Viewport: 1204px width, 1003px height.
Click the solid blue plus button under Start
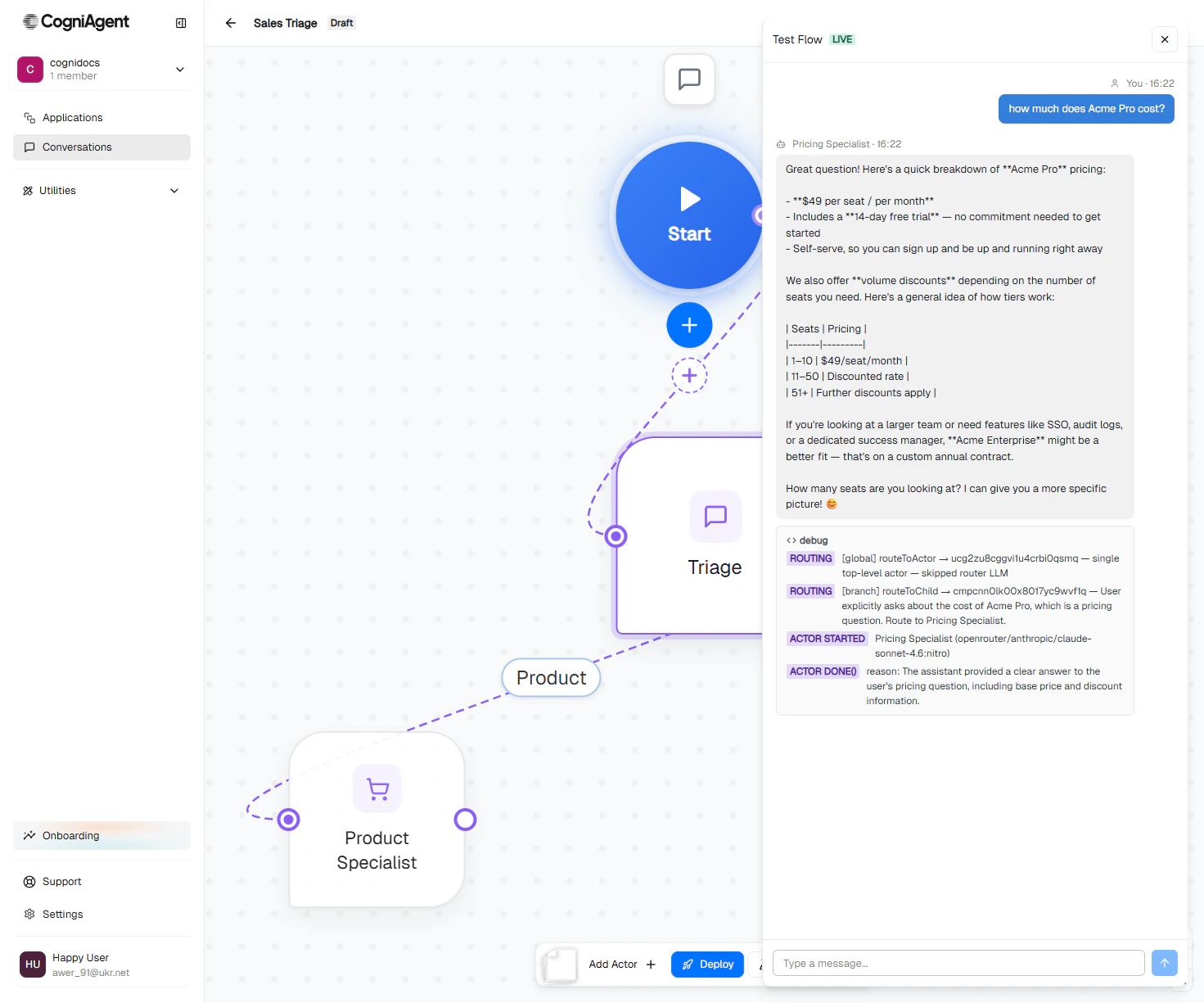[x=690, y=325]
